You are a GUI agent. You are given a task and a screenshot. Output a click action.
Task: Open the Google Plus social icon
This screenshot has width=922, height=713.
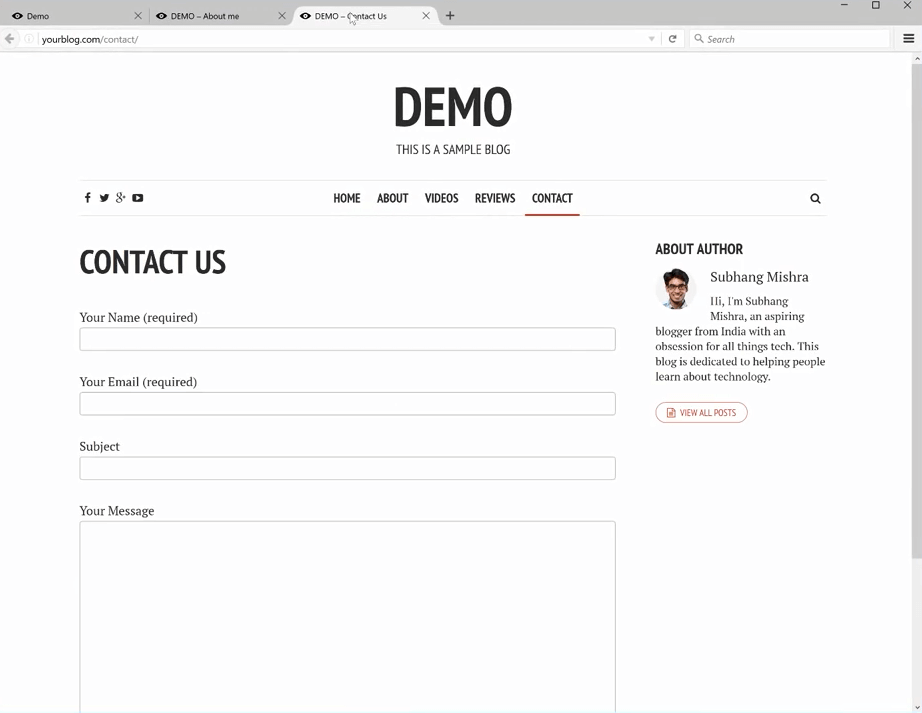tap(121, 198)
